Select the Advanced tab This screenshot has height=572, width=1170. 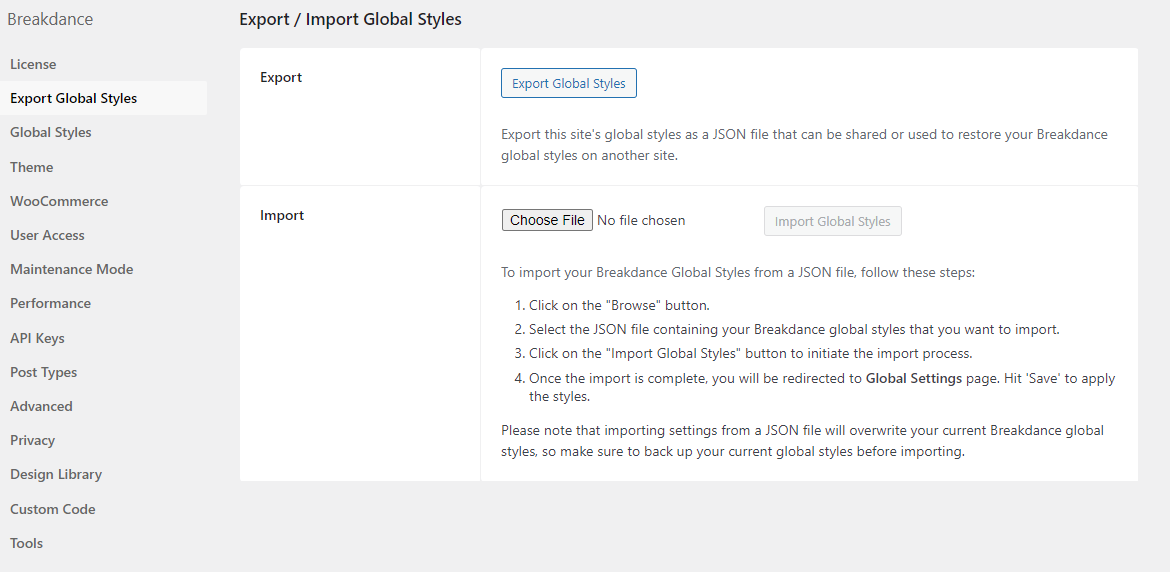(41, 406)
